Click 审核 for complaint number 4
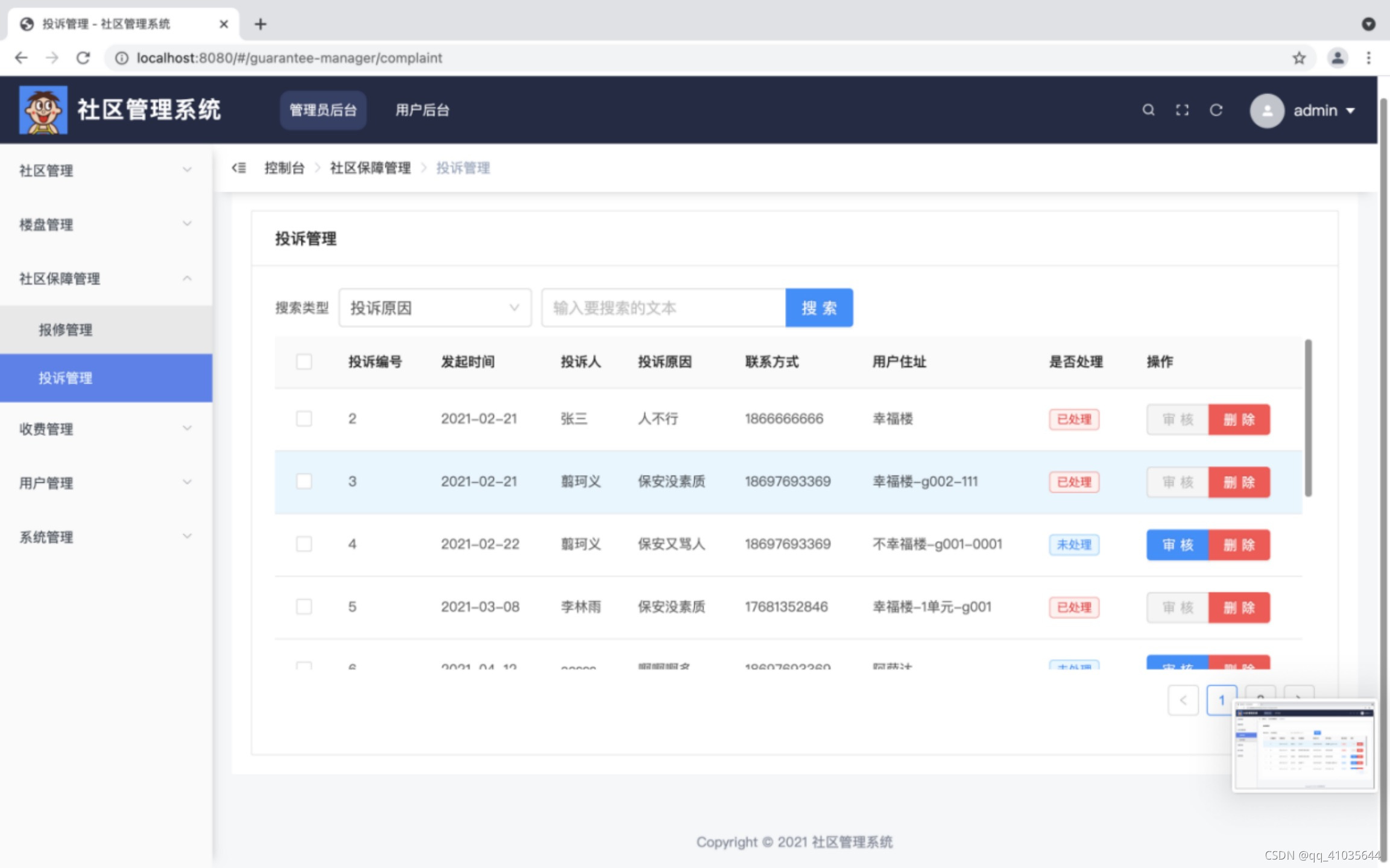This screenshot has height=868, width=1390. [x=1177, y=545]
